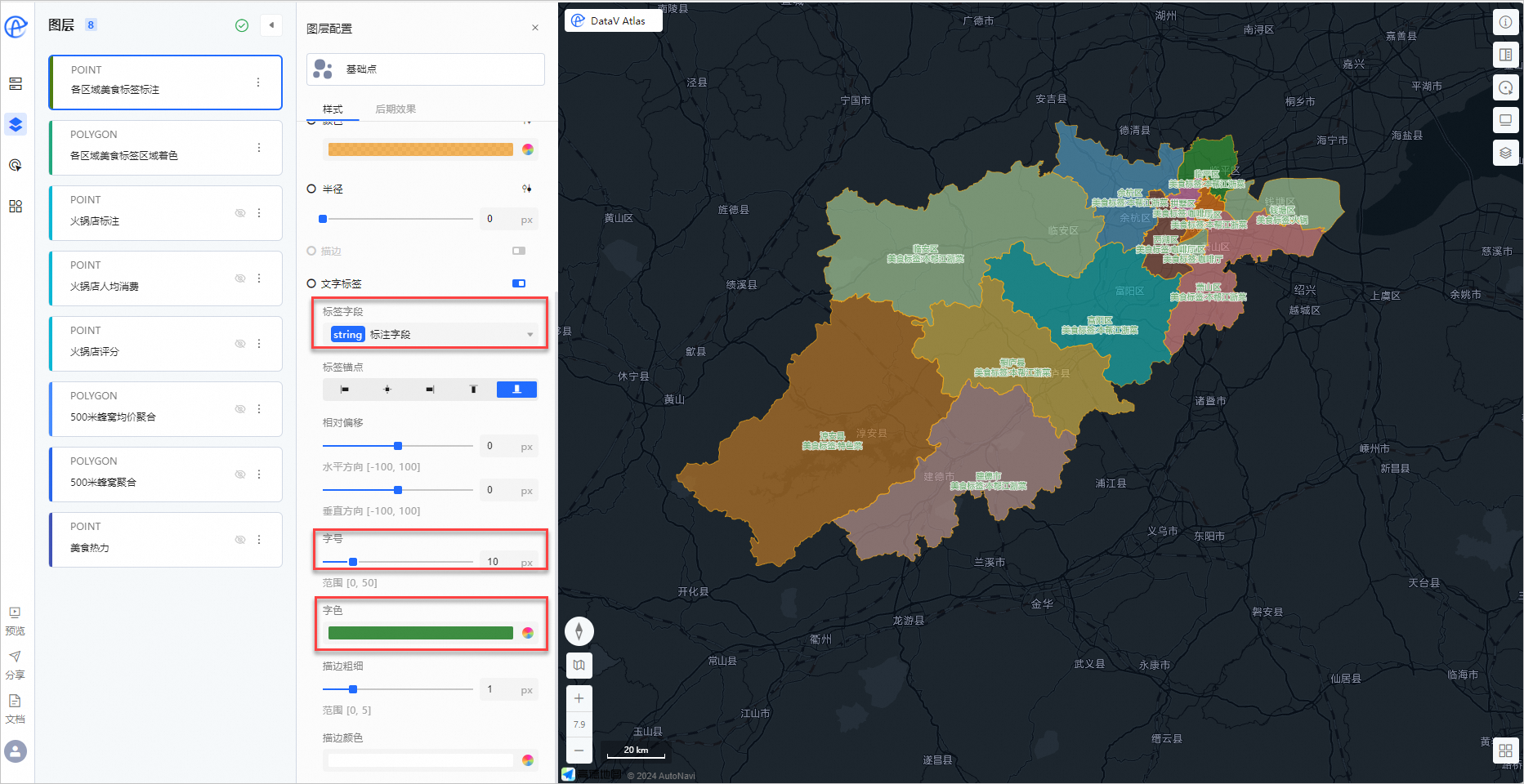Select bottom label anchor alignment
The image size is (1524, 784).
tap(516, 390)
